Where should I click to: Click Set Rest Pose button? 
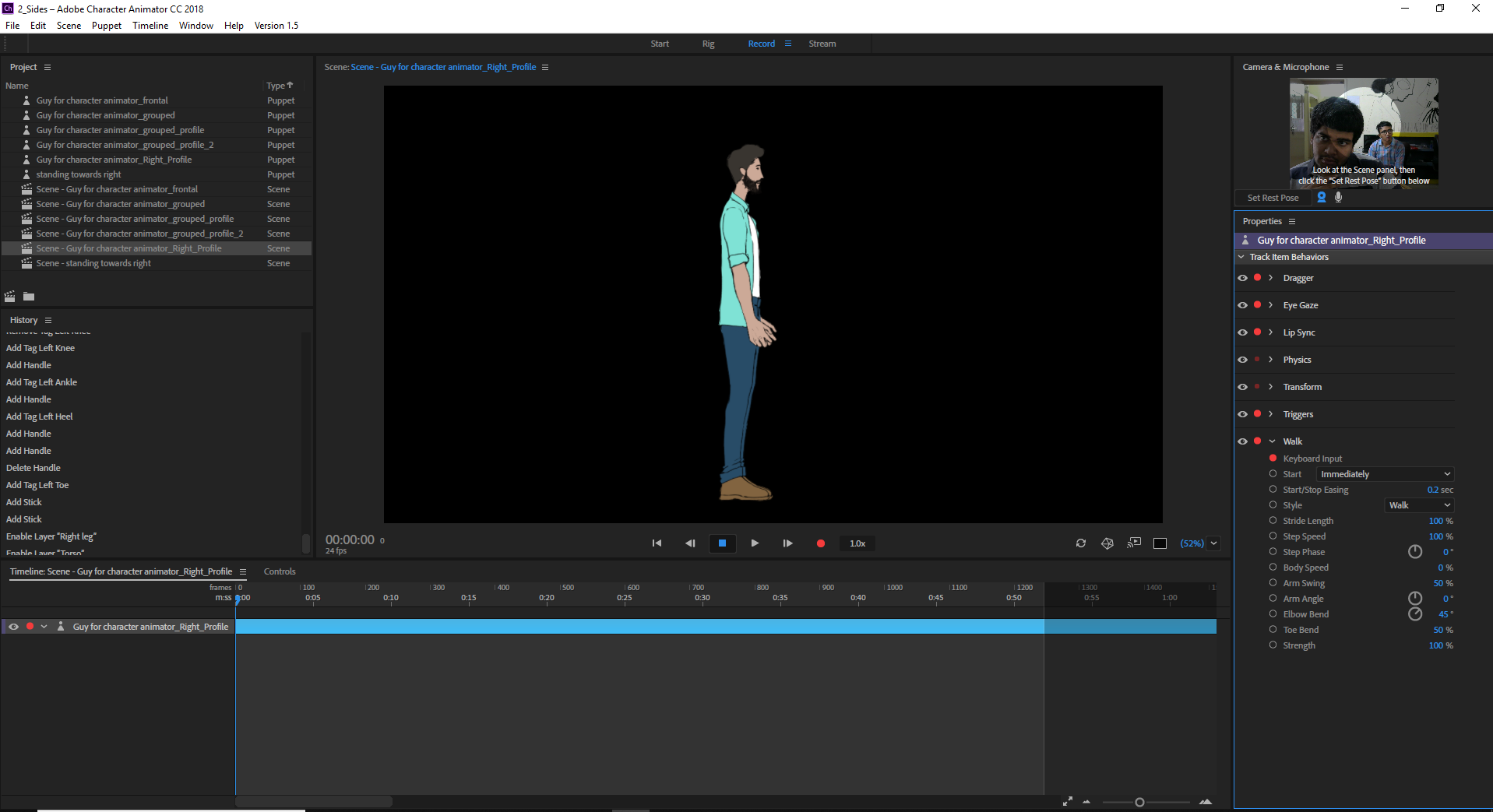point(1273,198)
